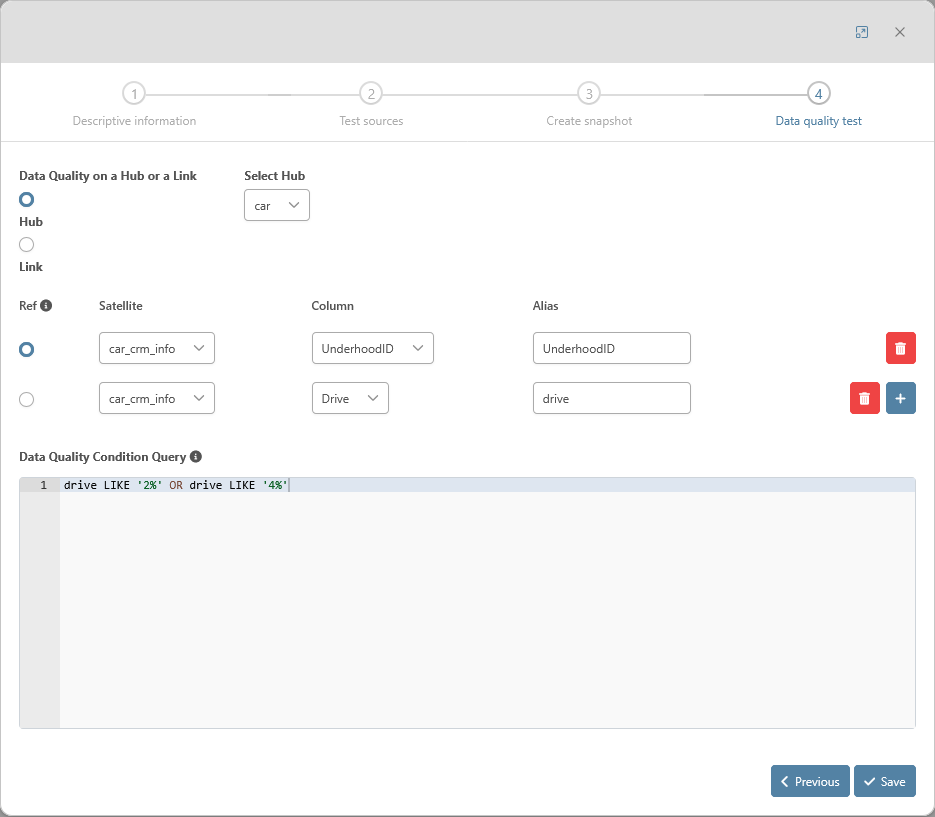The image size is (935, 817).
Task: Delete the drive alias row
Action: [864, 398]
